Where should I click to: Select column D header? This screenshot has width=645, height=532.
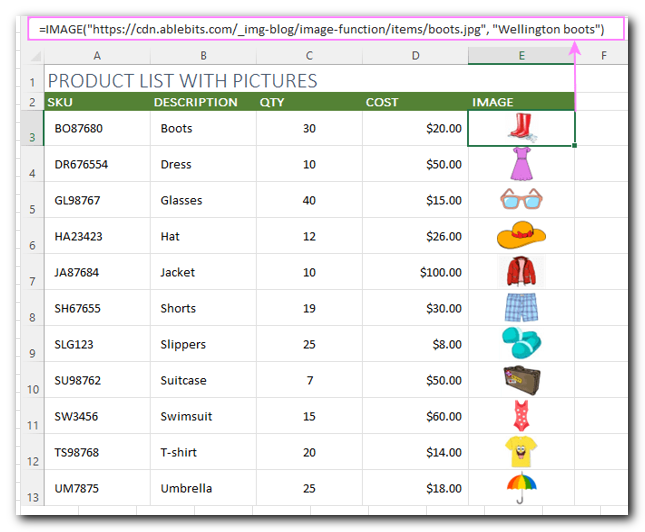point(415,56)
